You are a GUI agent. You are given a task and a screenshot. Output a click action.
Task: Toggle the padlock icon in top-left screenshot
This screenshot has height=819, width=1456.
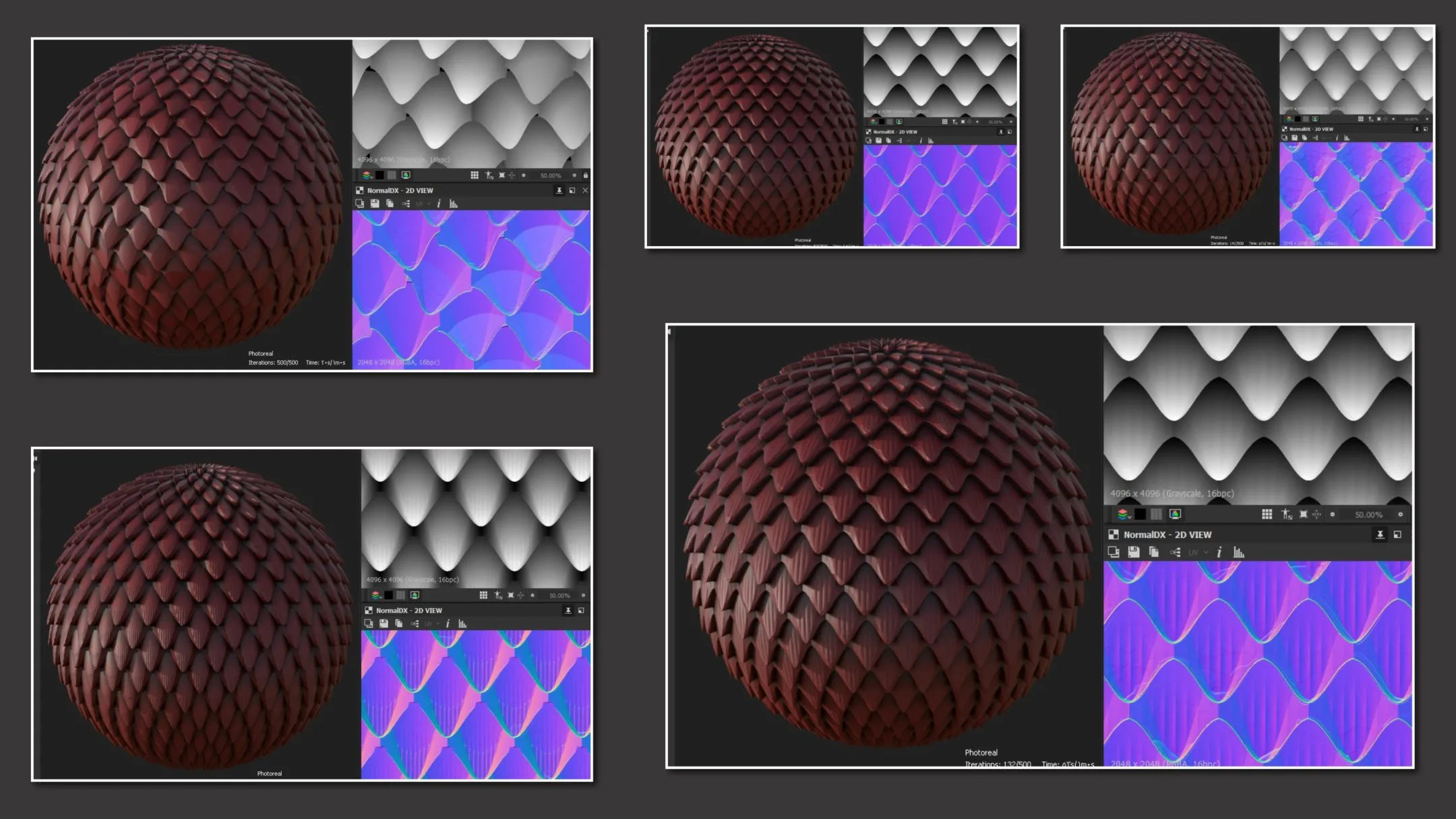(585, 175)
